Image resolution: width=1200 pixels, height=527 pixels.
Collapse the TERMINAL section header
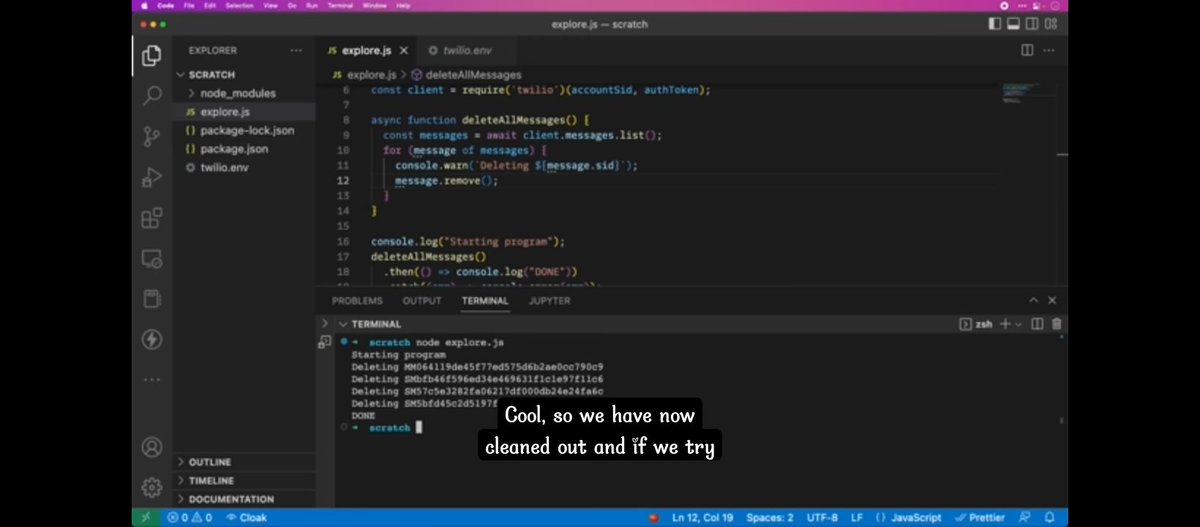pyautogui.click(x=376, y=324)
